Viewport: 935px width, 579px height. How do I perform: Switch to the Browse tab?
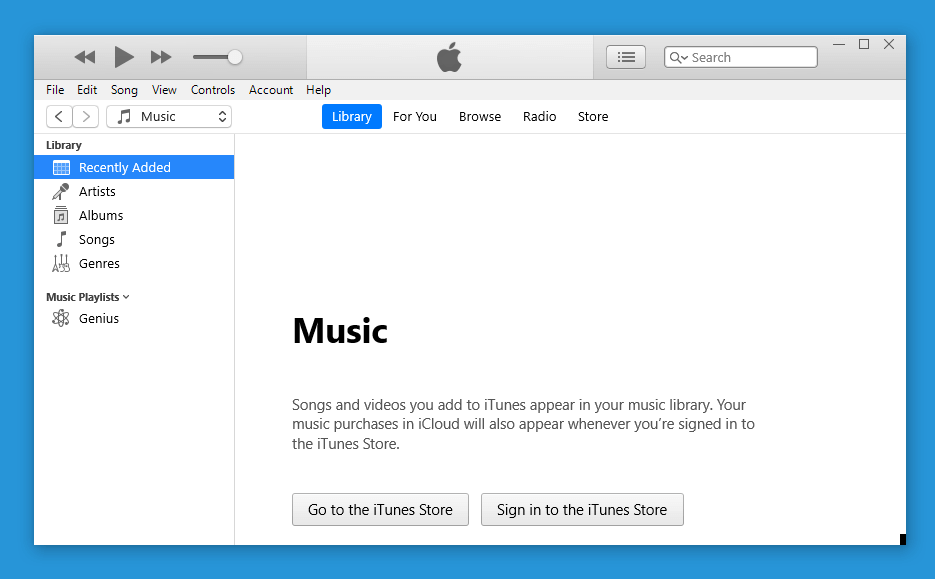click(x=480, y=116)
